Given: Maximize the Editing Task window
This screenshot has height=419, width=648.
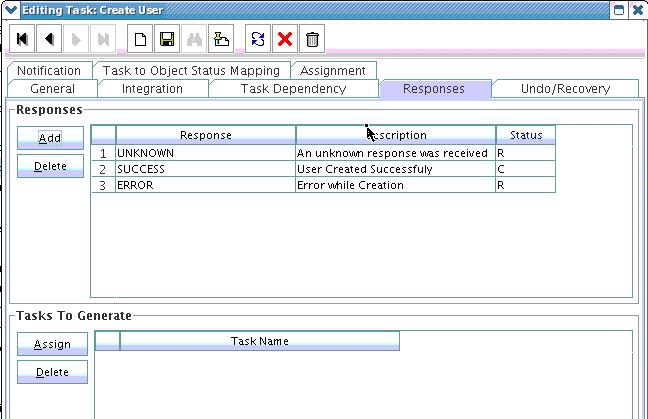Looking at the screenshot, I should click(x=619, y=10).
